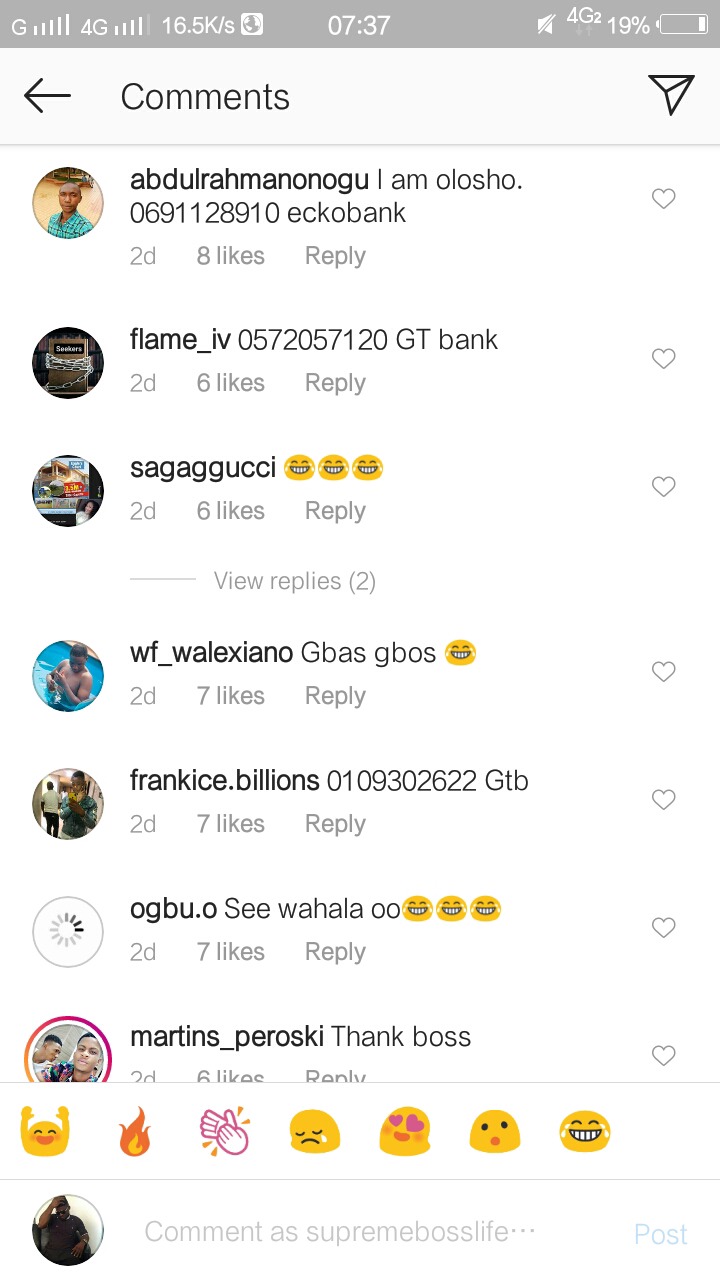Open the abdulrahmanonogu username link
Image resolution: width=720 pixels, height=1280 pixels.
point(250,181)
